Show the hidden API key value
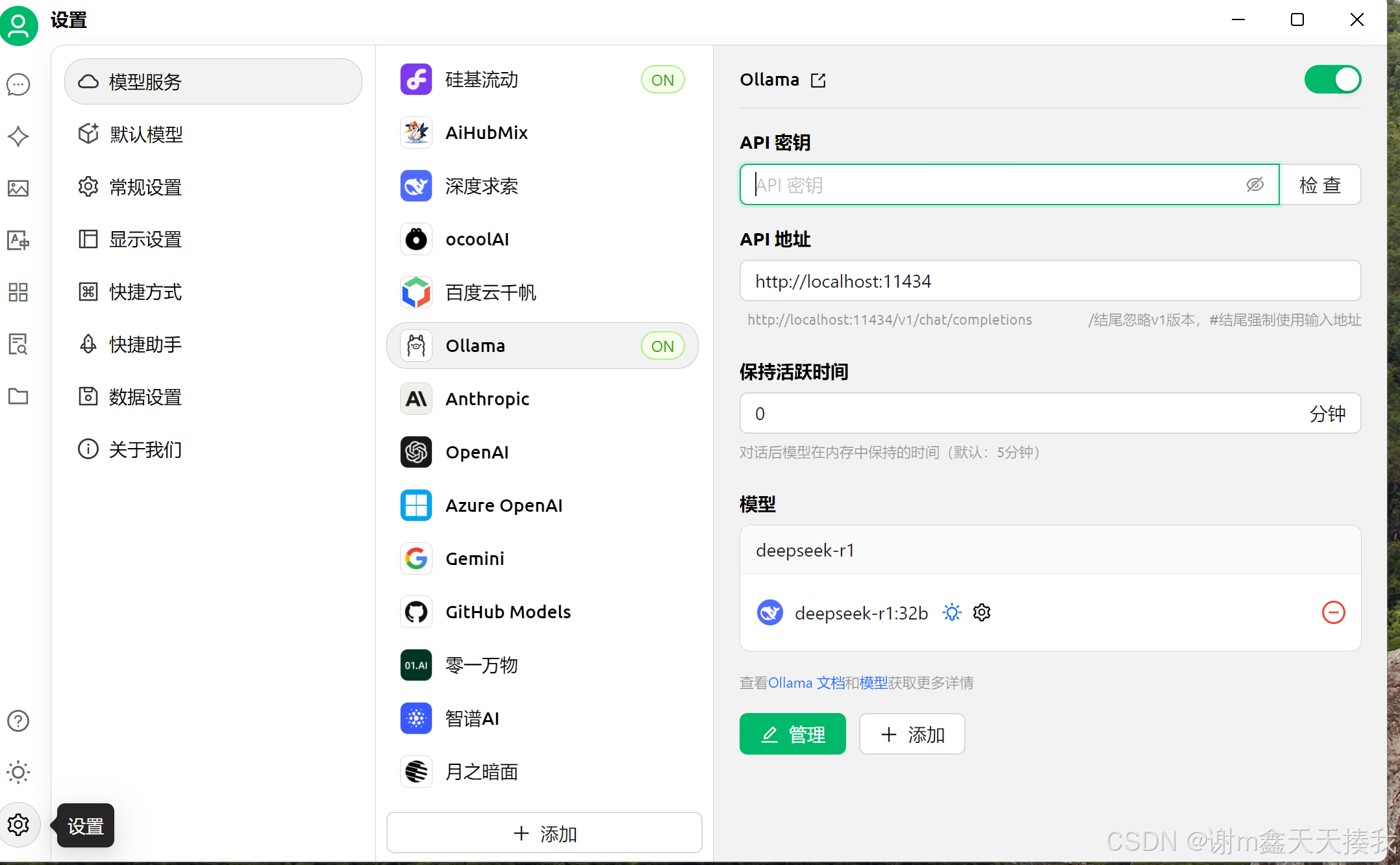This screenshot has width=1400, height=865. (x=1255, y=185)
